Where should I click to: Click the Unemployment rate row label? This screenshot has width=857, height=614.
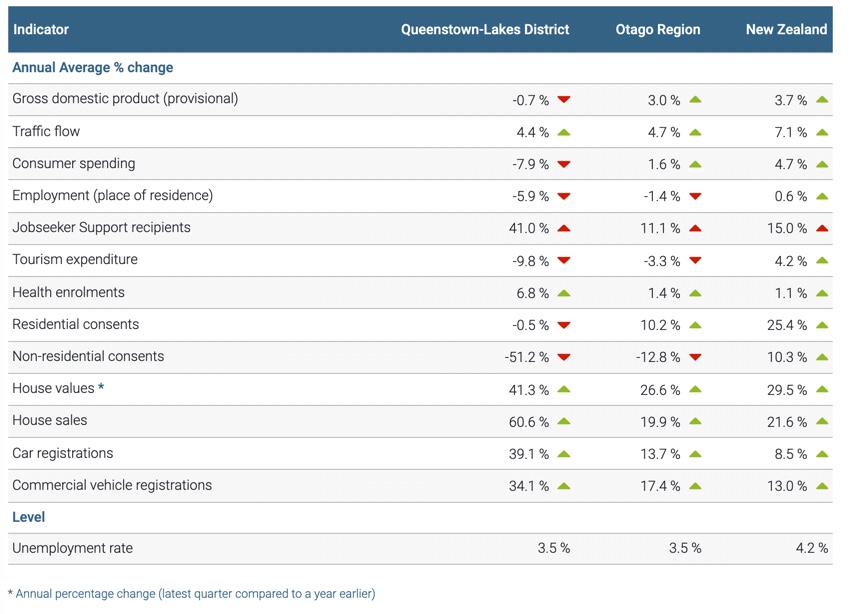click(x=72, y=548)
